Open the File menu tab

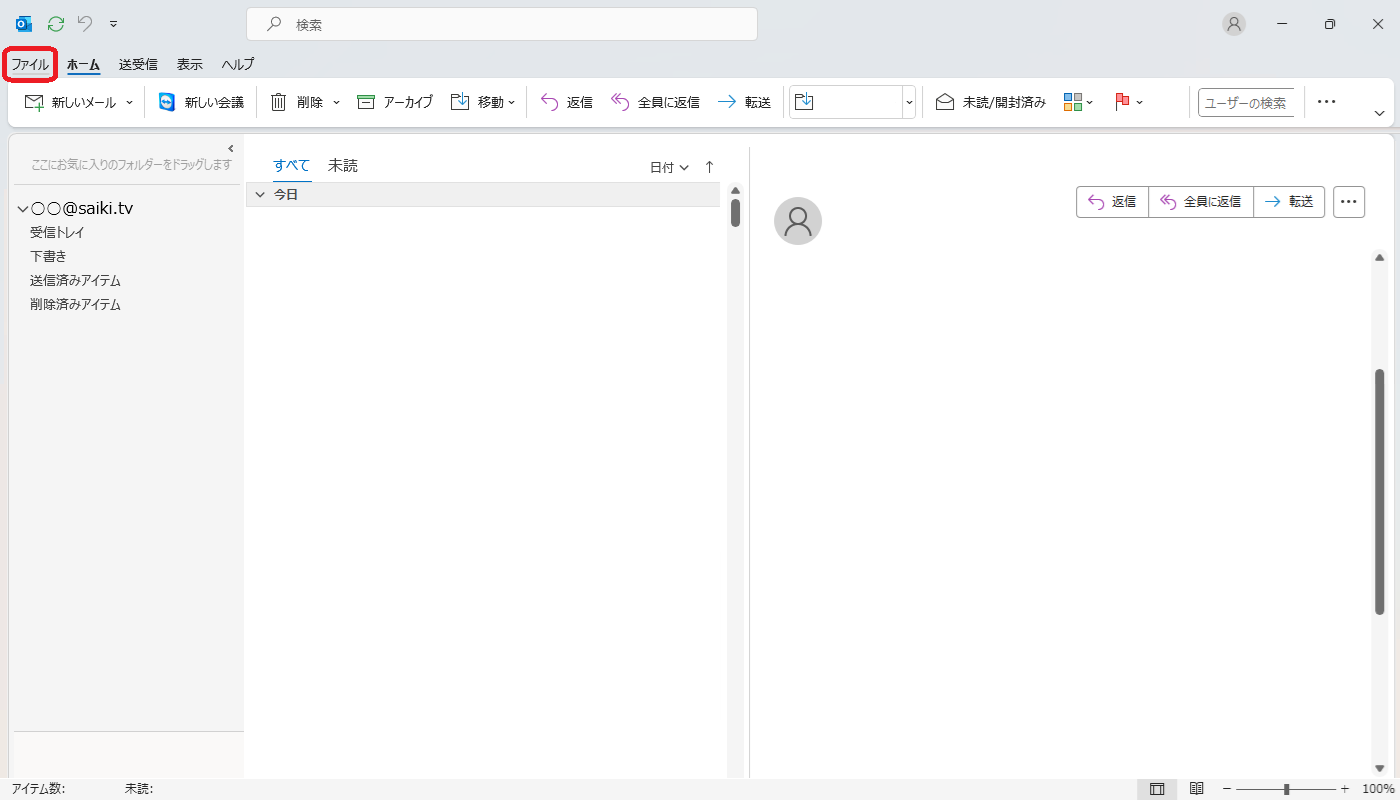(30, 64)
